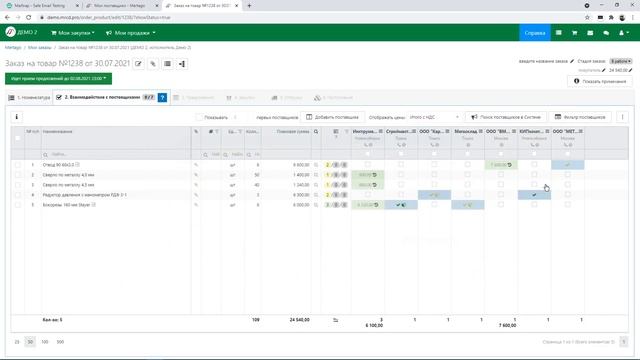Open the green offers deadline status dropdown

[58, 78]
